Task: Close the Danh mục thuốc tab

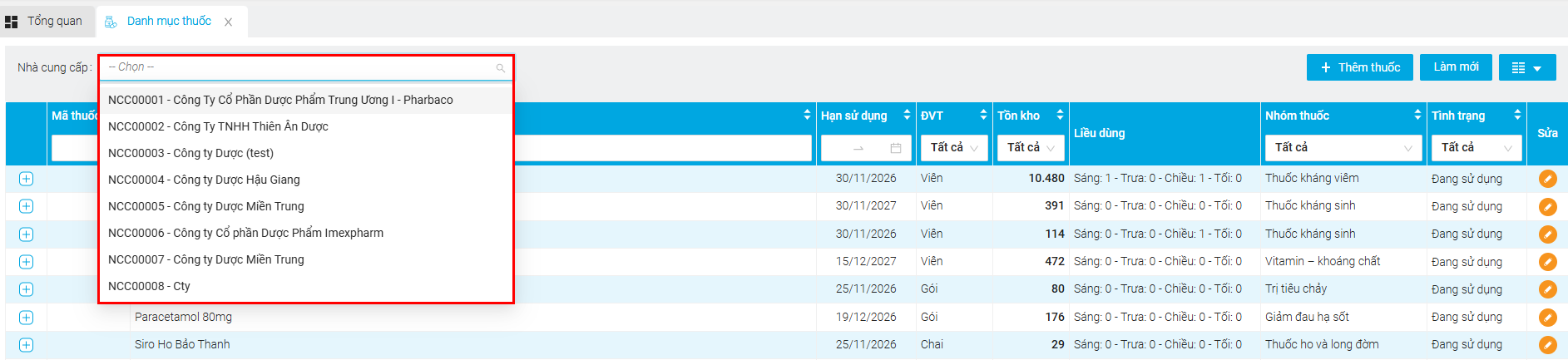Action: pos(228,22)
